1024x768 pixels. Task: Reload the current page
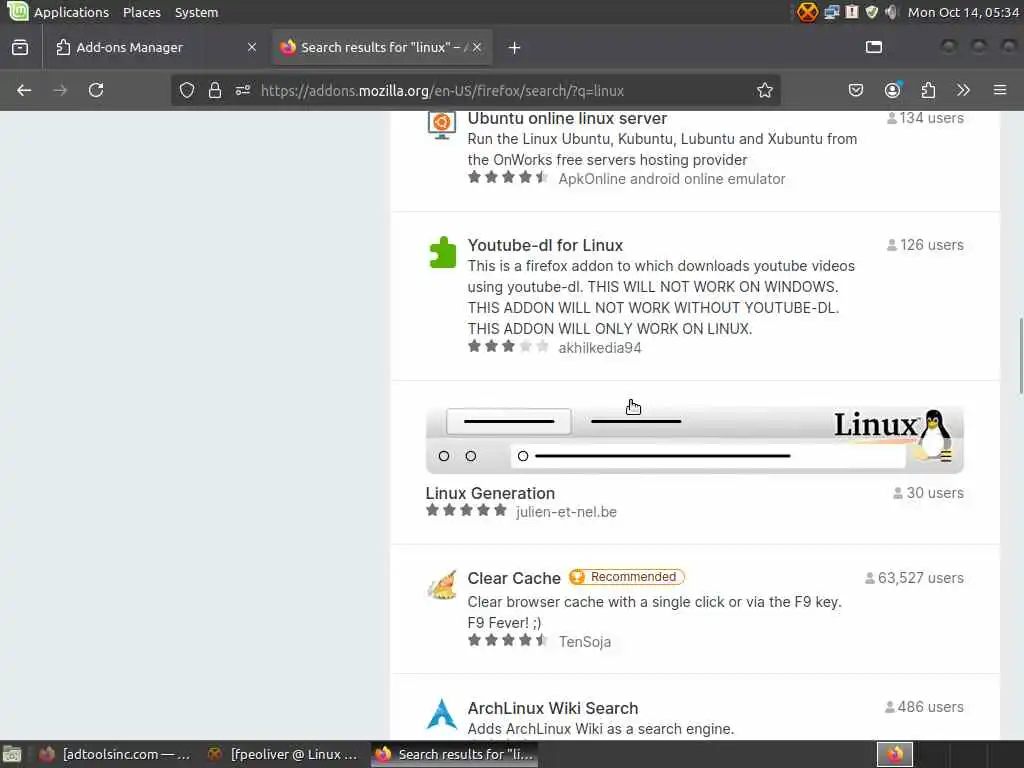96,90
